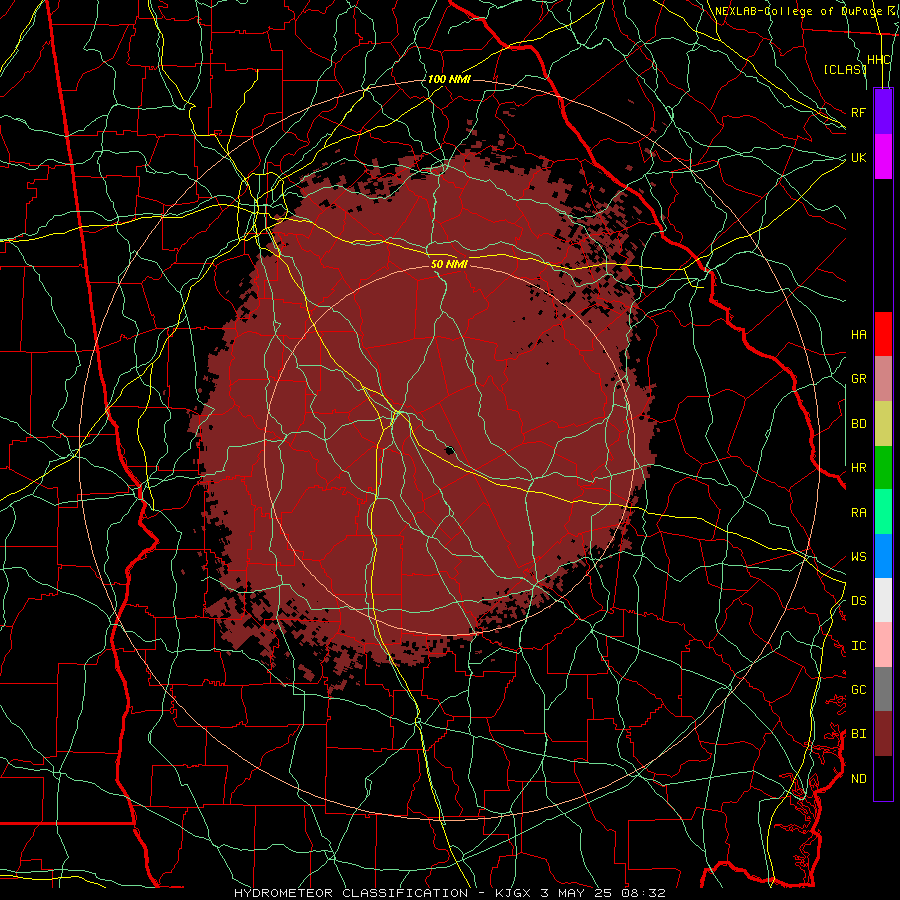The height and width of the screenshot is (900, 900).
Task: Click the HA red legend swatch
Action: click(883, 334)
